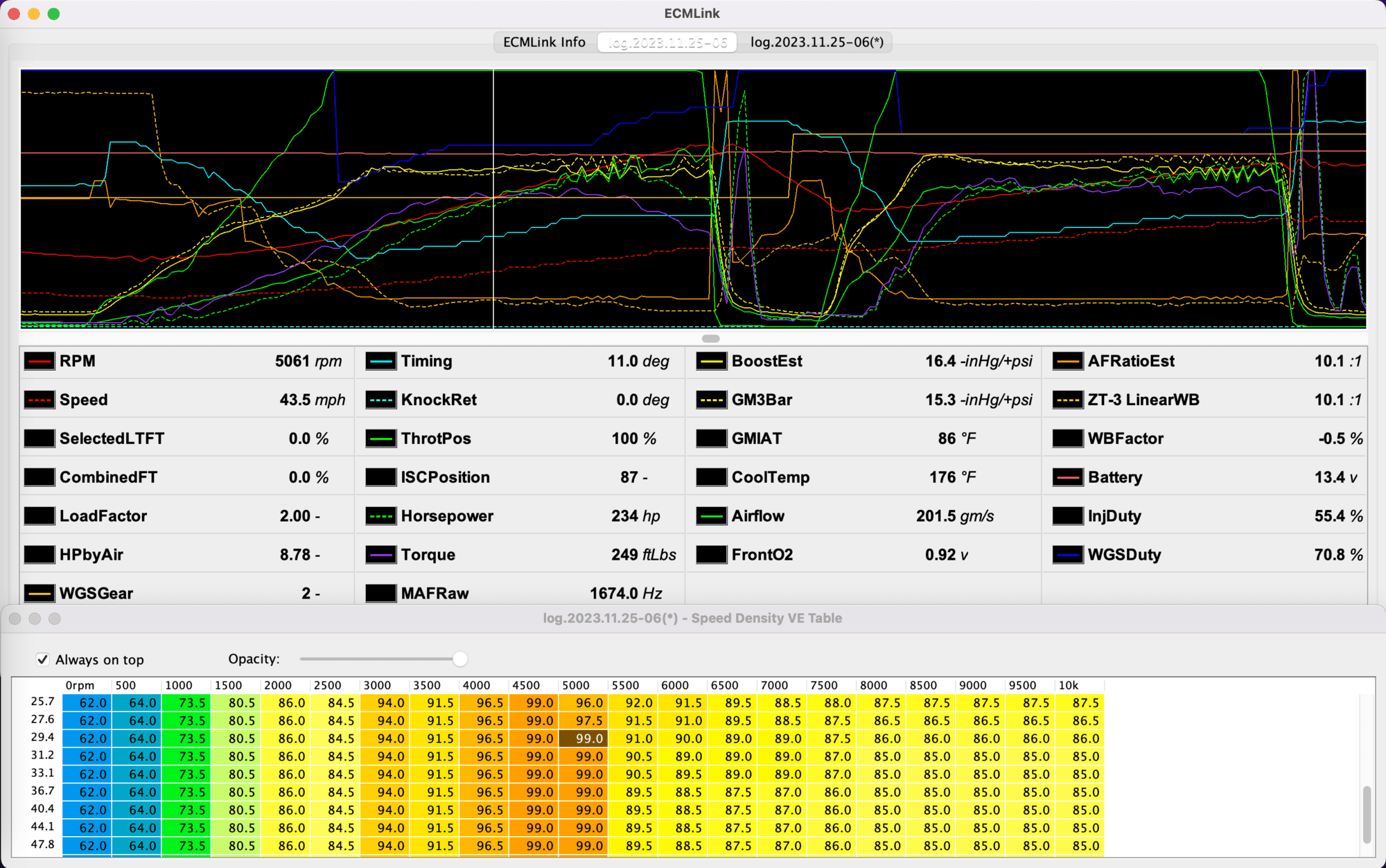Click the WGSDuty blue line swatch

pyautogui.click(x=1068, y=555)
